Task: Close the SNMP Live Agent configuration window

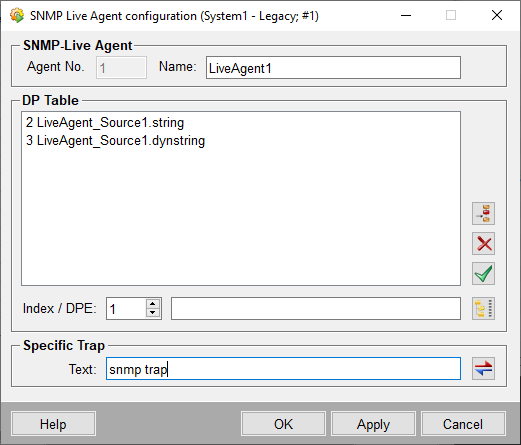Action: 497,15
